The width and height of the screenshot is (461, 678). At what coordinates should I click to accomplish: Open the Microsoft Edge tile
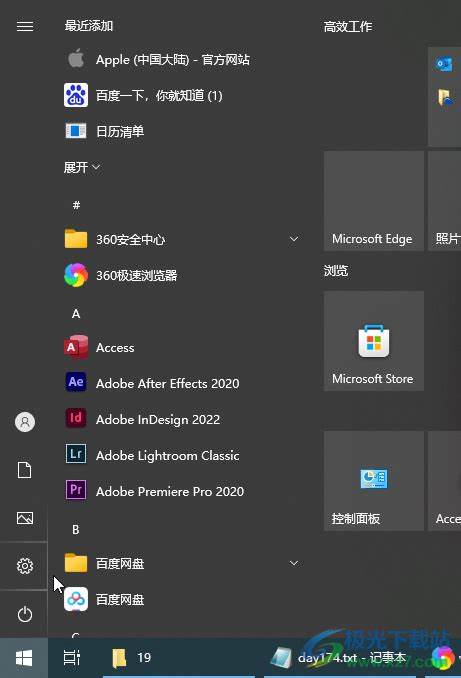(374, 201)
